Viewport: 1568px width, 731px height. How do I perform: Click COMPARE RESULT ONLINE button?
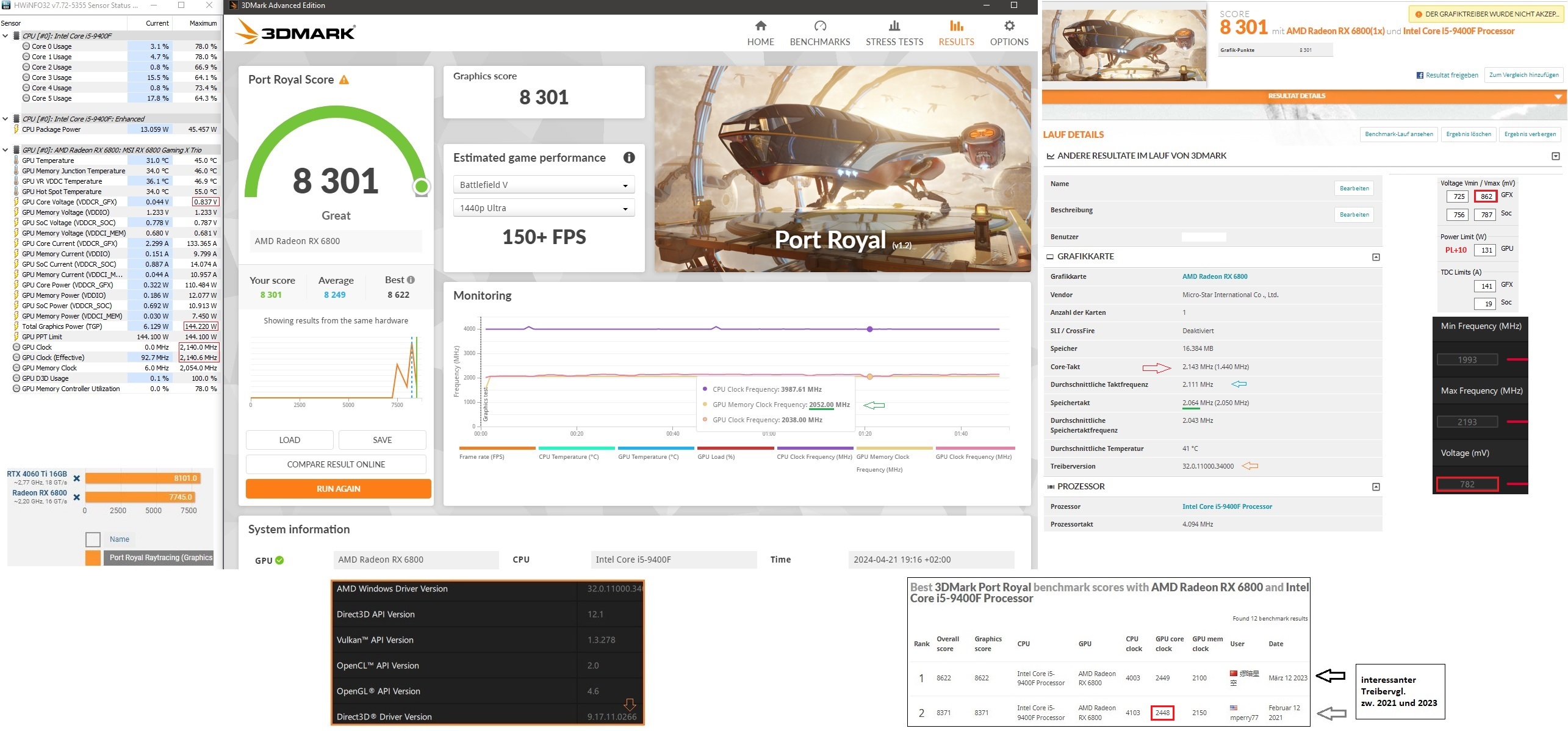(336, 464)
